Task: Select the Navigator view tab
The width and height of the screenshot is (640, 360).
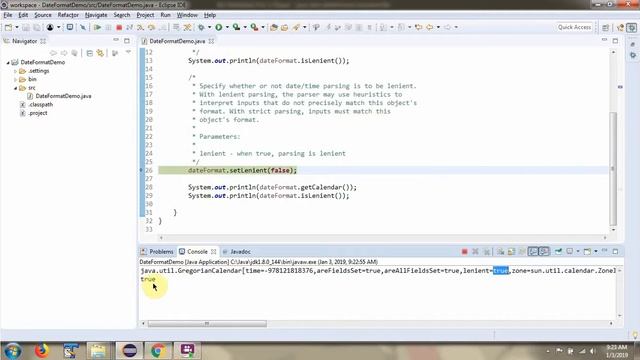Action: 24,41
